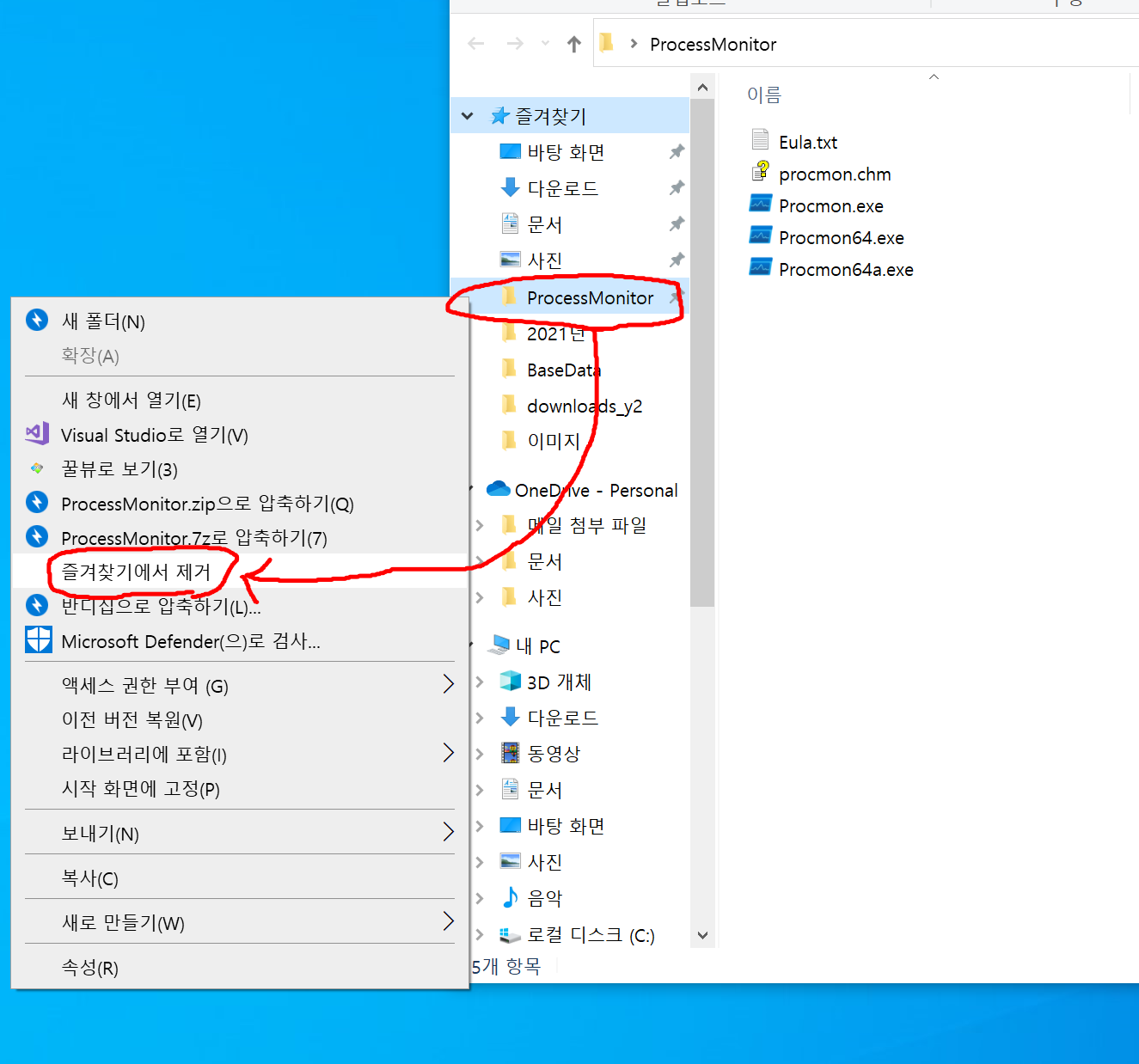Click the 문서 icon under 즐겨찾기

[x=510, y=223]
